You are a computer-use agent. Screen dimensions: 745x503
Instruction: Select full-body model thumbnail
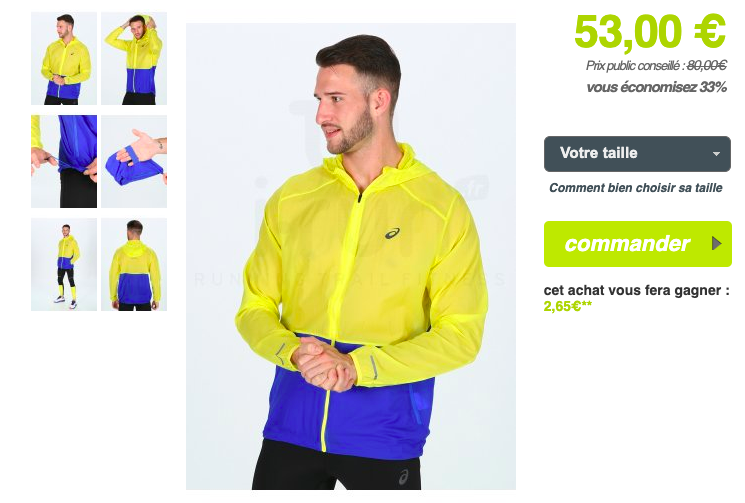pyautogui.click(x=64, y=265)
